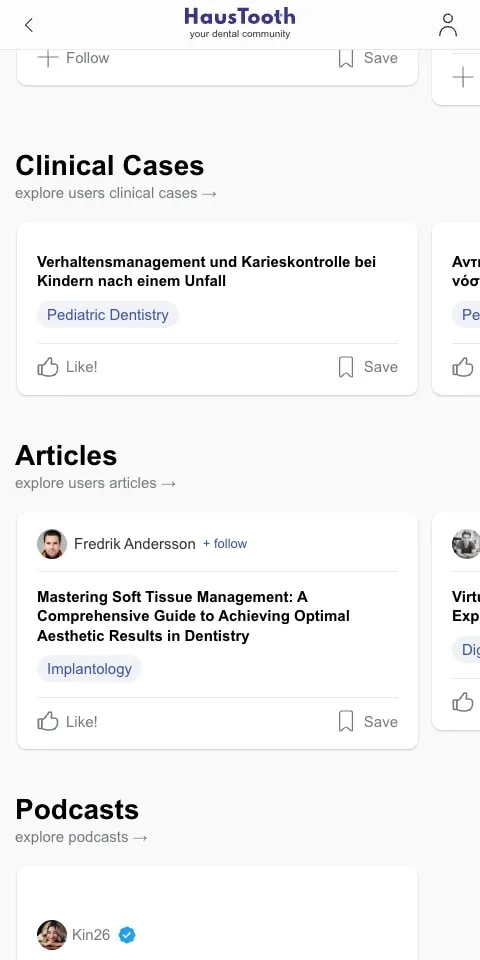480x960 pixels.
Task: Open the Verhaltensmanagement und Karieskontrolle case title
Action: point(207,271)
